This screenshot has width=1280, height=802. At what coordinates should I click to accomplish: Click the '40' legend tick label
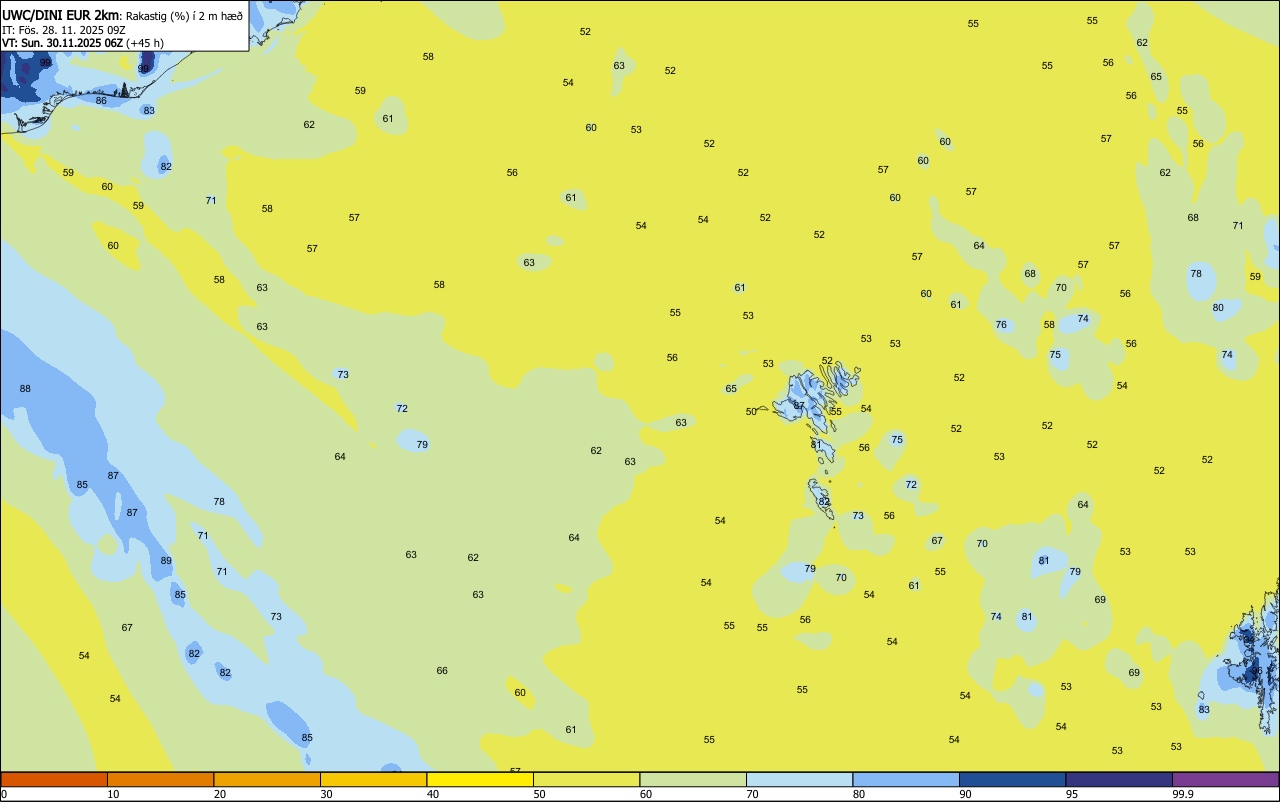tap(433, 794)
